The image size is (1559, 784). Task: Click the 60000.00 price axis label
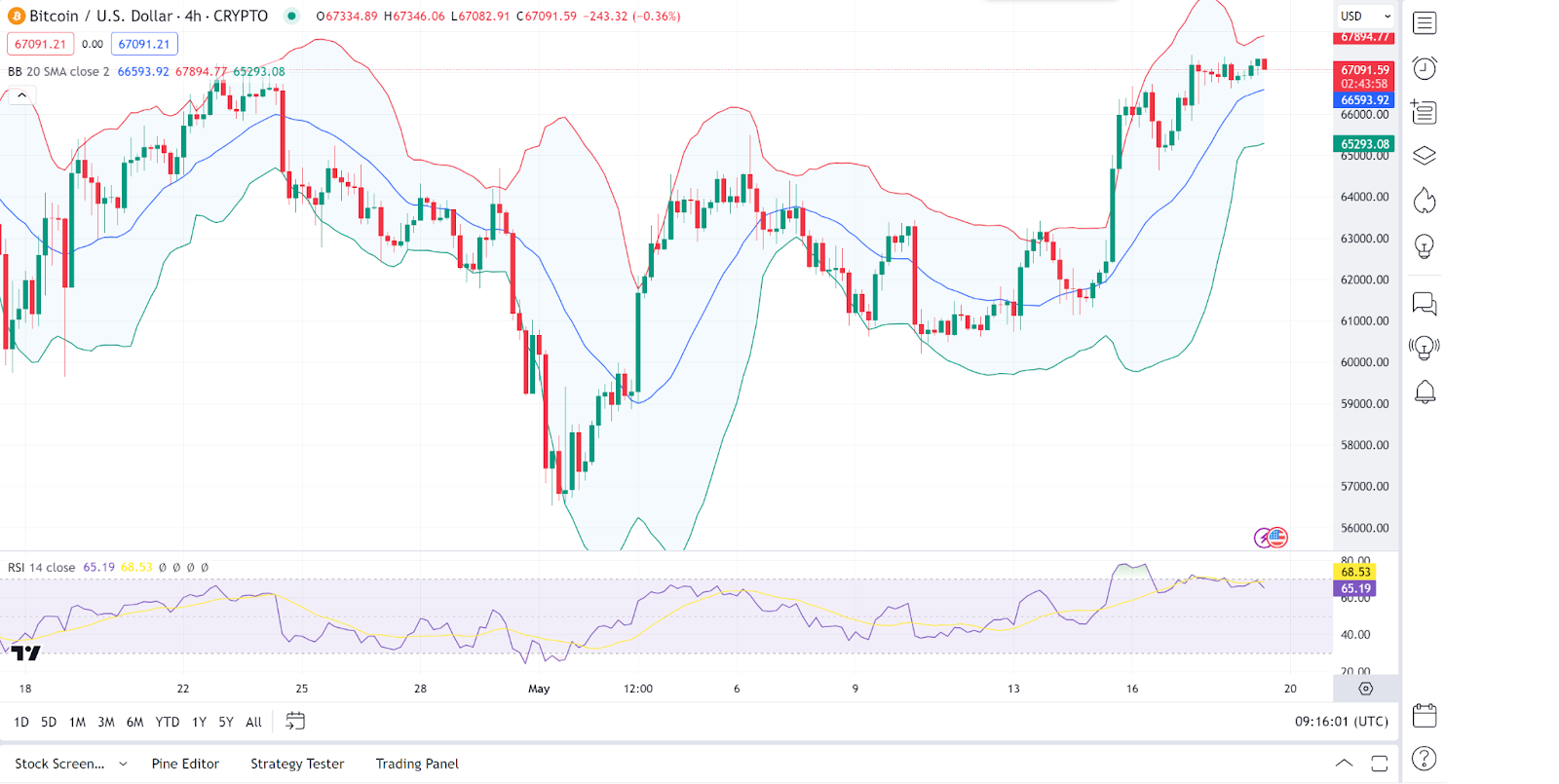[1365, 362]
